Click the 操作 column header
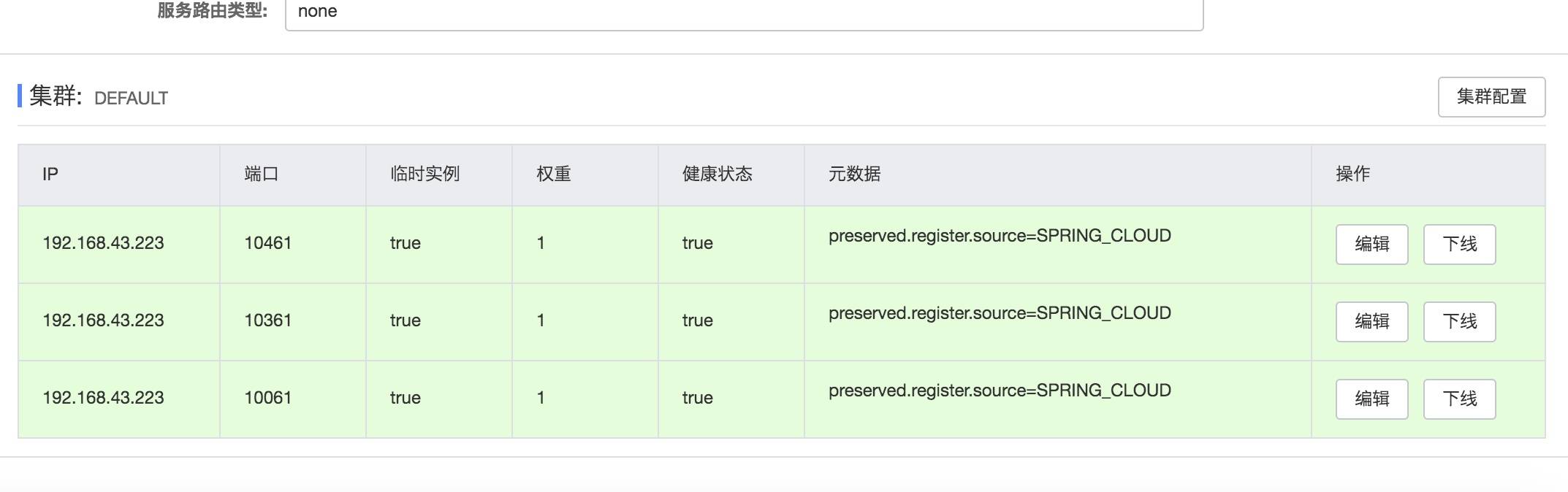Screen dimensions: 1568x492 pyautogui.click(x=1352, y=174)
